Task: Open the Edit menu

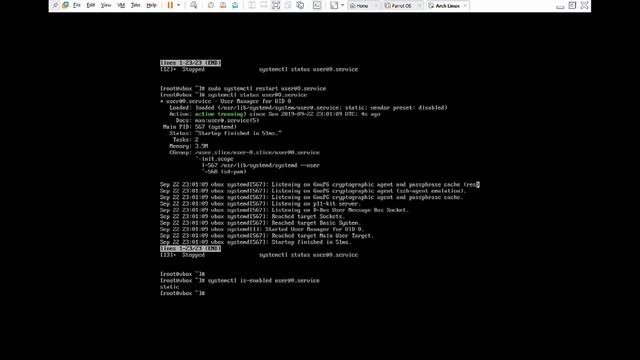Action: (x=91, y=5)
